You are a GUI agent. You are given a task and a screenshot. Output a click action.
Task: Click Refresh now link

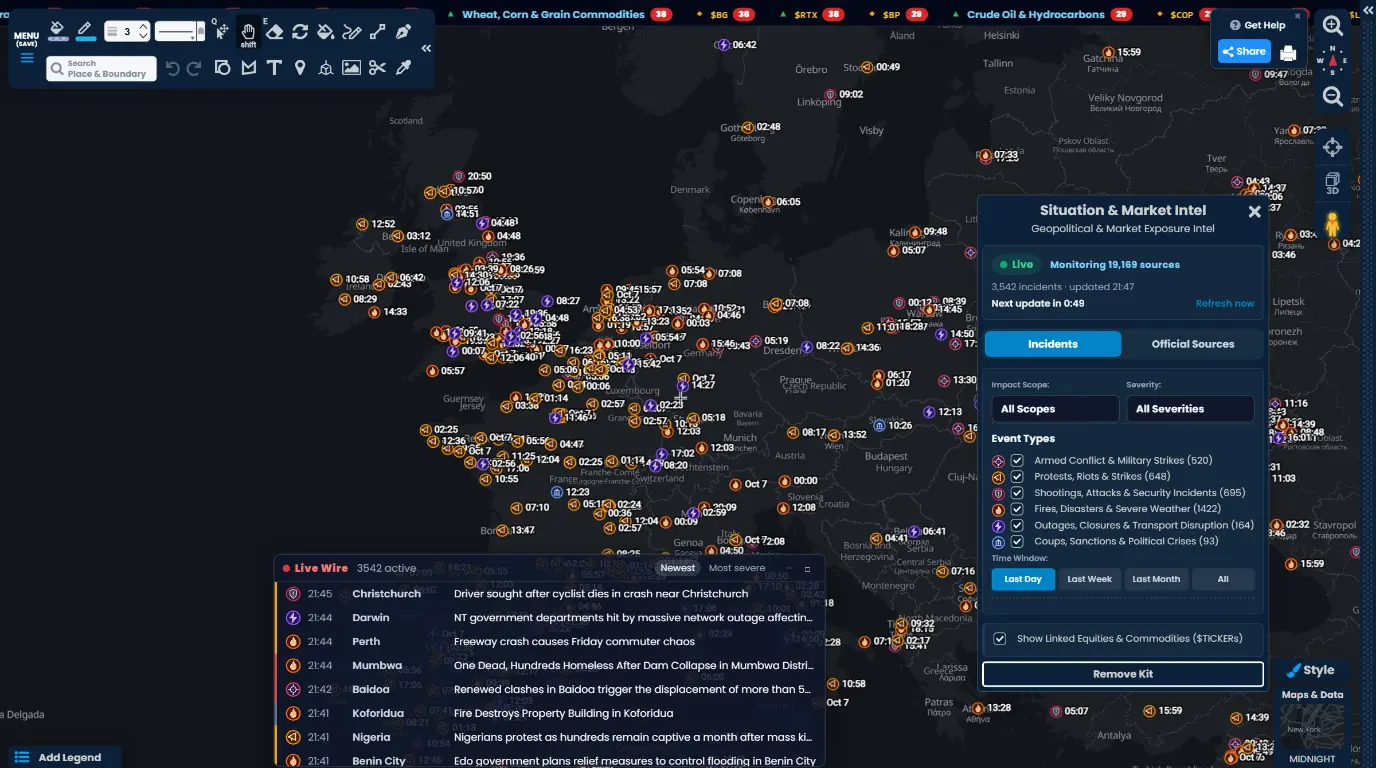[1225, 304]
